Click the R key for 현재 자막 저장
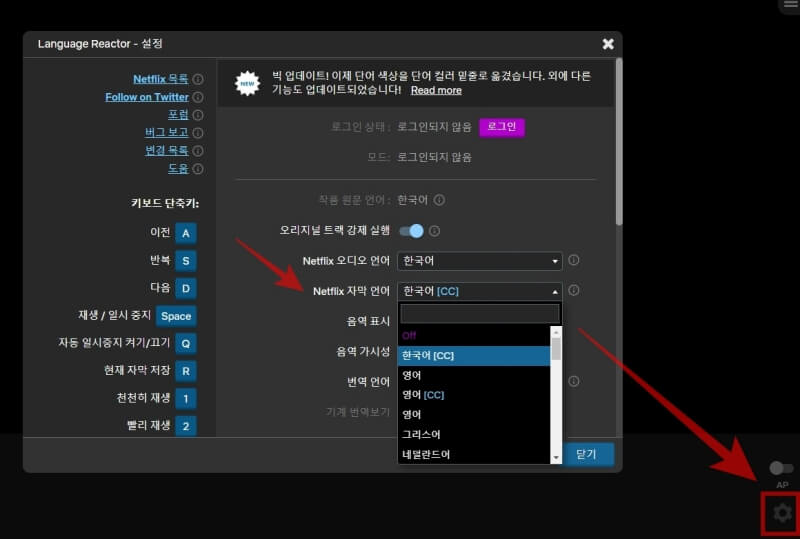 [x=186, y=371]
